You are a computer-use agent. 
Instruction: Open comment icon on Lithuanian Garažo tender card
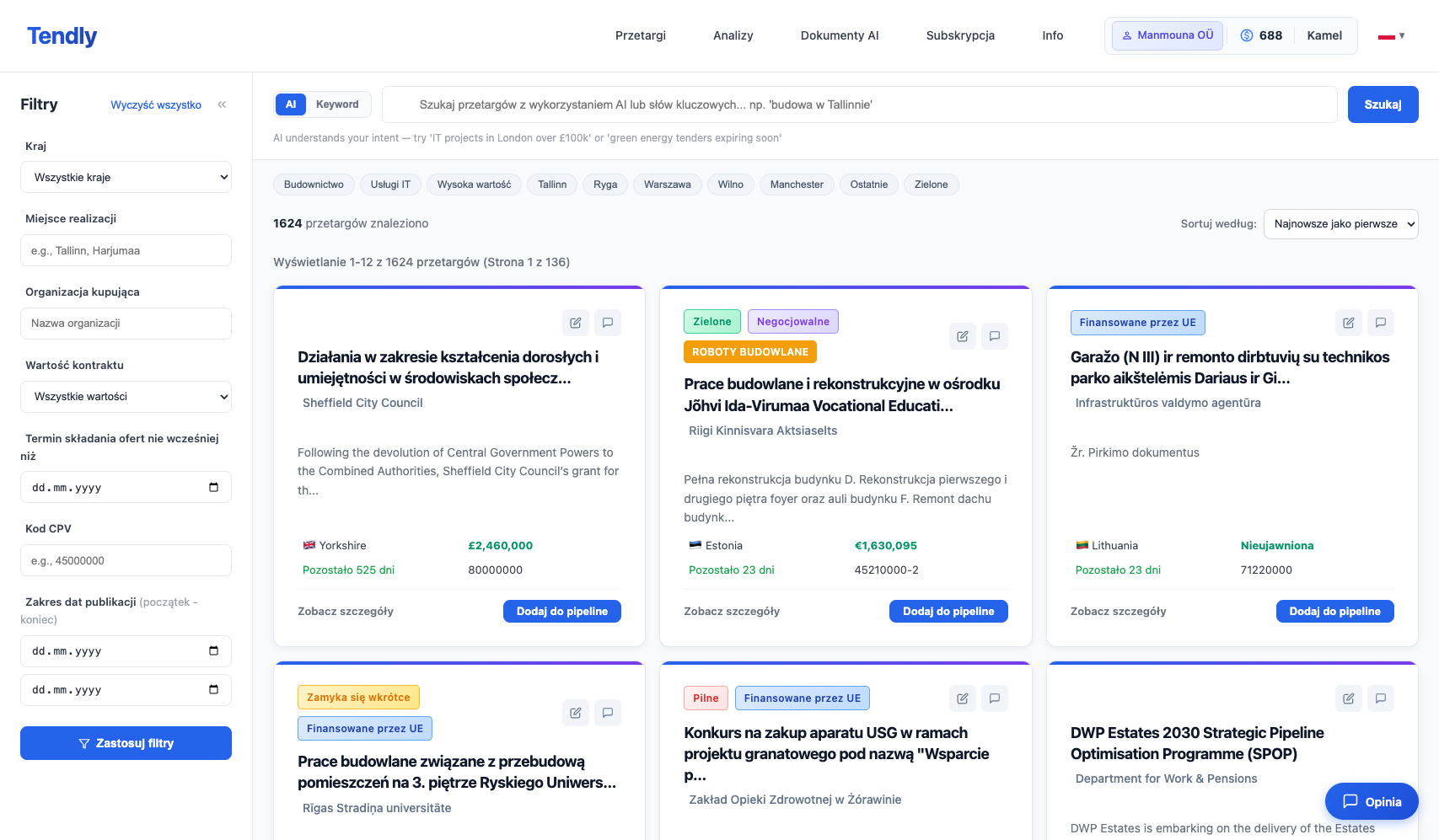coord(1381,323)
